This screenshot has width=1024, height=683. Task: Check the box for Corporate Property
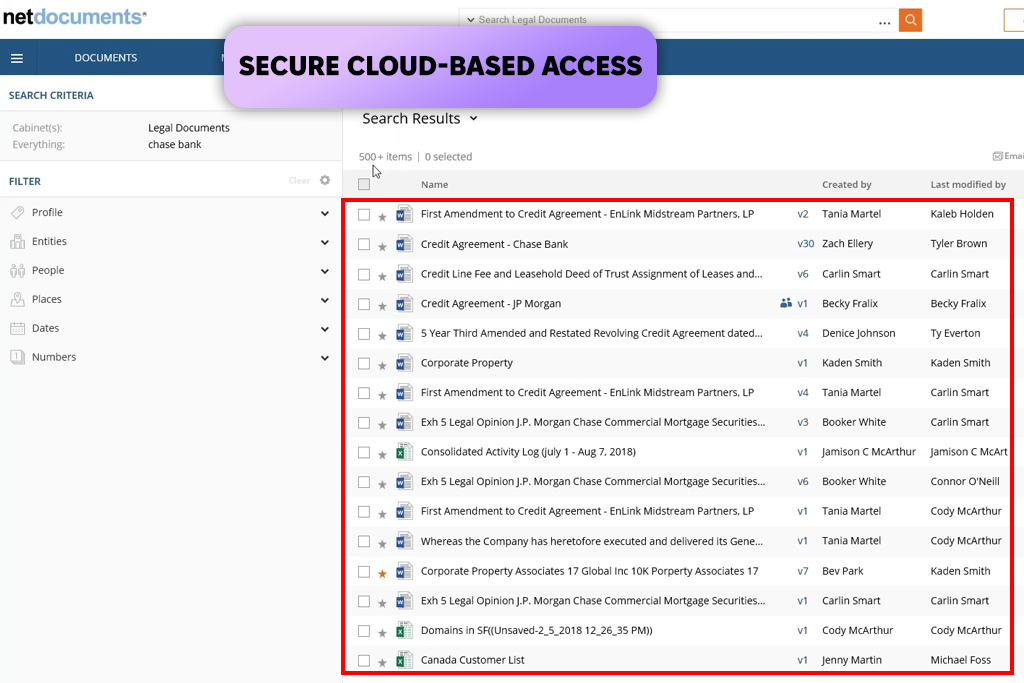pos(364,363)
